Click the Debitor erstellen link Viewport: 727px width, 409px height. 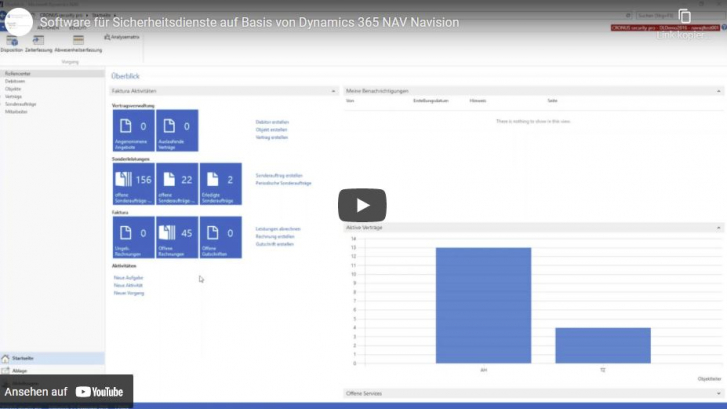pos(272,122)
